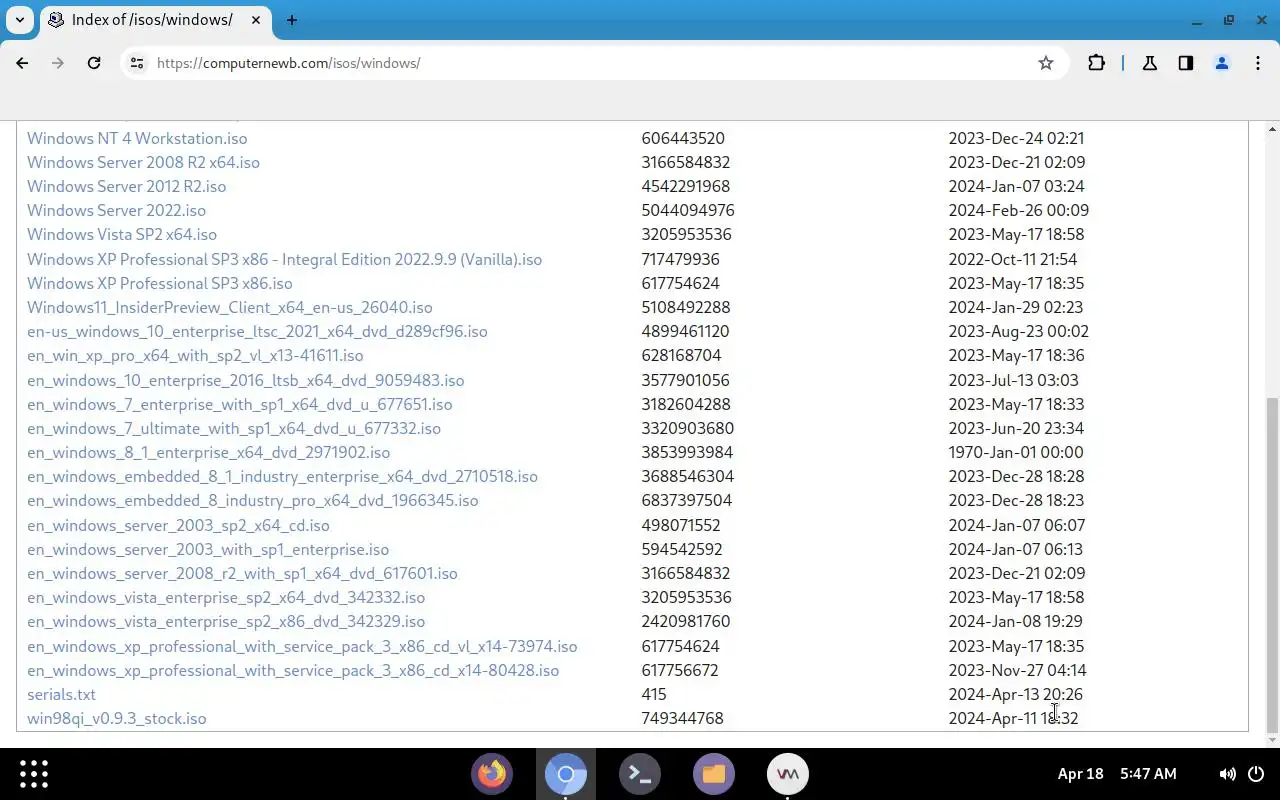Open the profile avatar menu
This screenshot has width=1280, height=800.
pos(1222,63)
